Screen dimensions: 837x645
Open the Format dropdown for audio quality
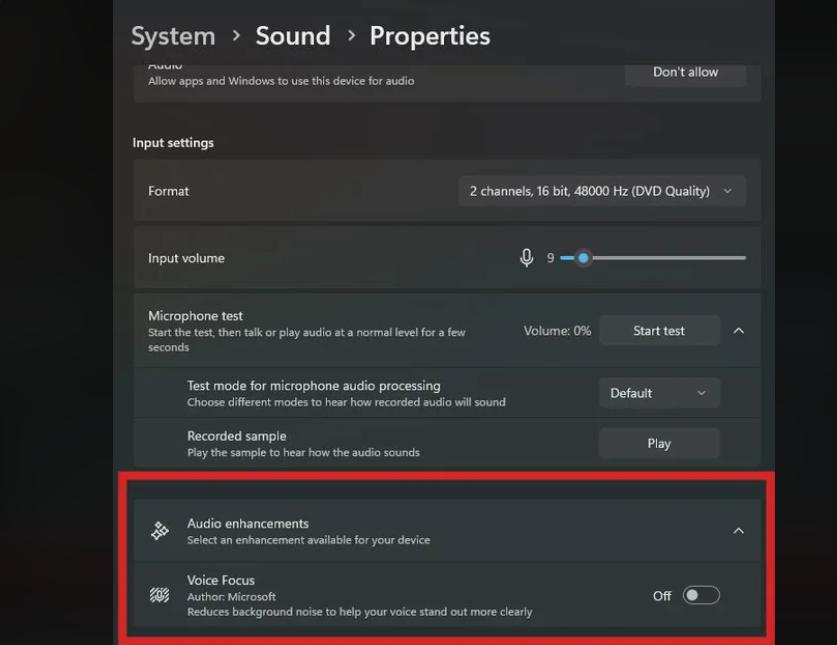pos(602,191)
